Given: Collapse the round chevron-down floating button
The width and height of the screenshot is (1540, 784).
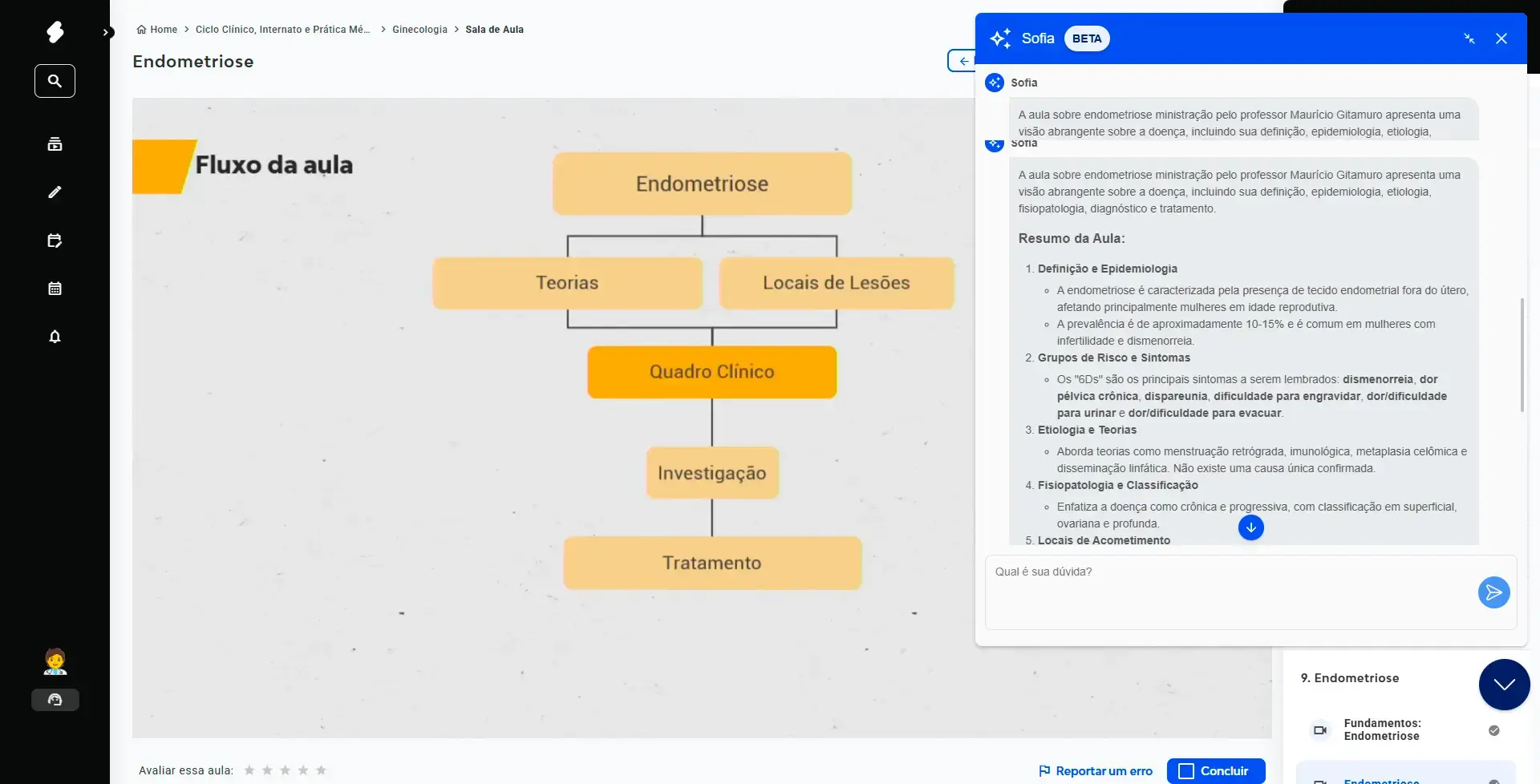Looking at the screenshot, I should pyautogui.click(x=1504, y=685).
